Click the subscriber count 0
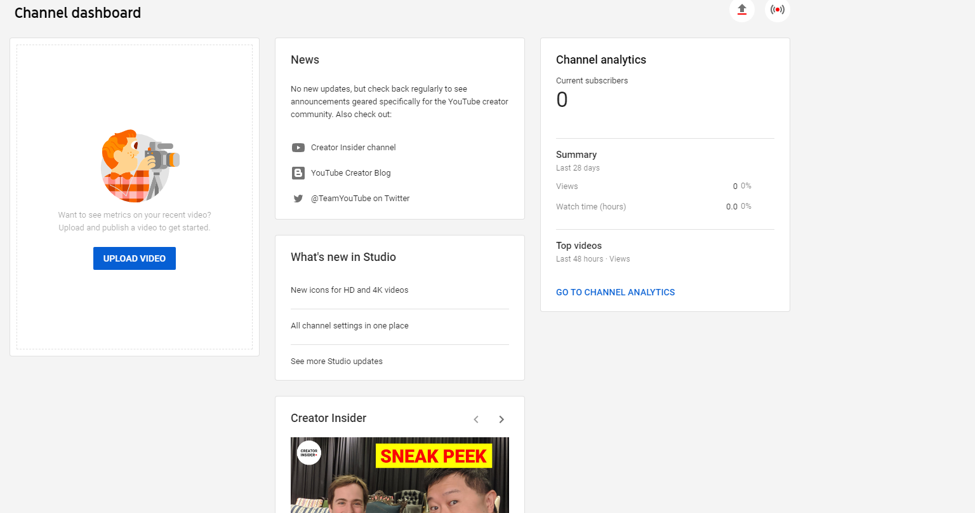Image resolution: width=975 pixels, height=513 pixels. pyautogui.click(x=561, y=100)
